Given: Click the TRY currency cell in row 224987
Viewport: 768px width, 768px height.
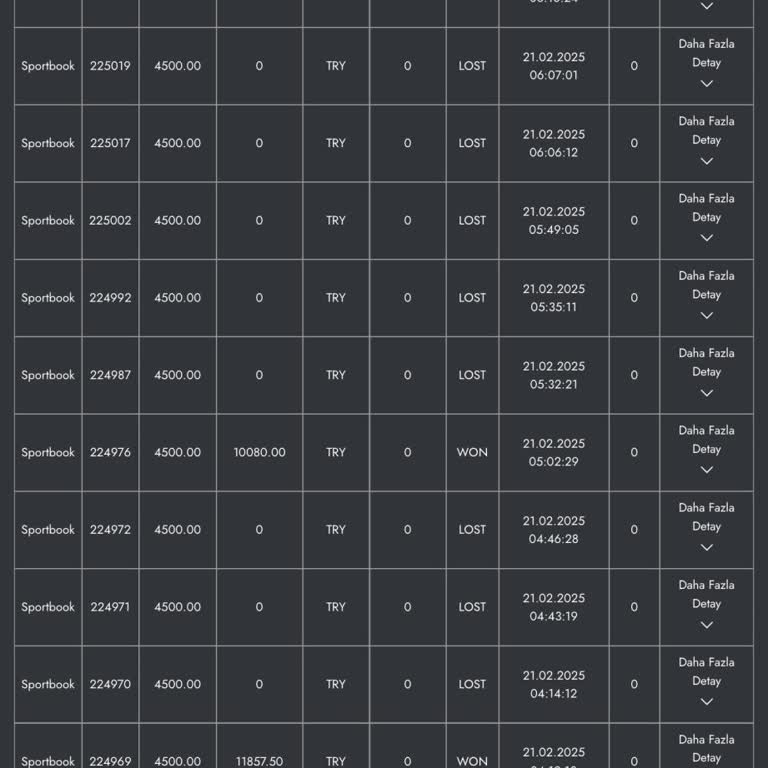Looking at the screenshot, I should point(336,375).
